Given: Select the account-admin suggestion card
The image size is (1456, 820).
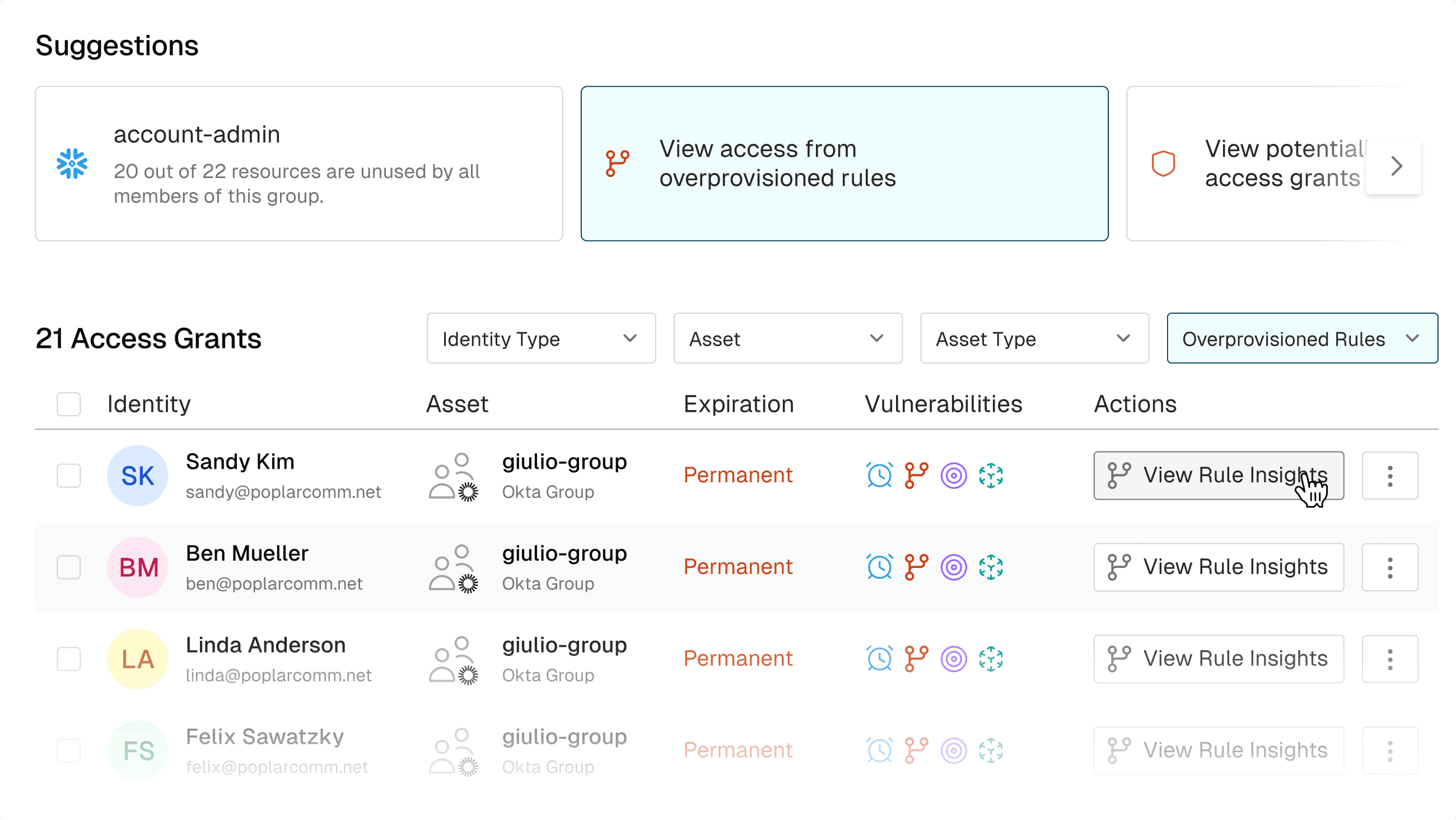Looking at the screenshot, I should tap(298, 164).
